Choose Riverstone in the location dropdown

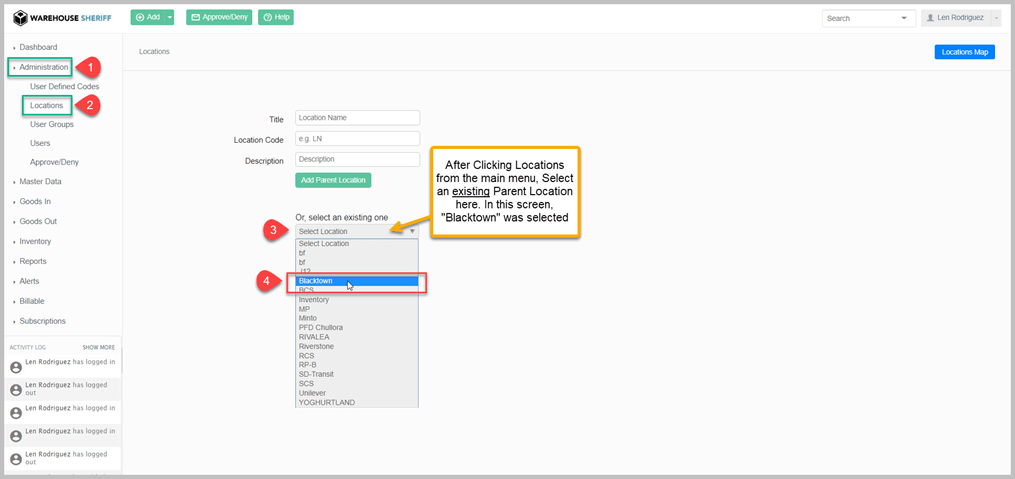(316, 346)
